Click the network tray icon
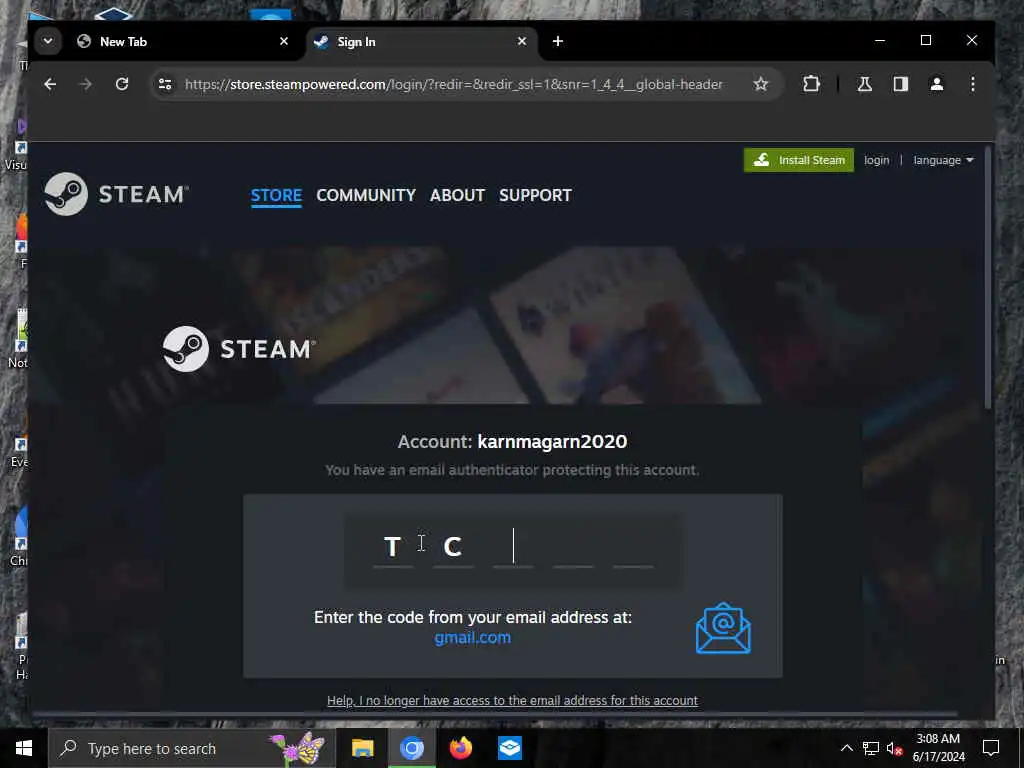Image resolution: width=1024 pixels, height=768 pixels. point(871,748)
